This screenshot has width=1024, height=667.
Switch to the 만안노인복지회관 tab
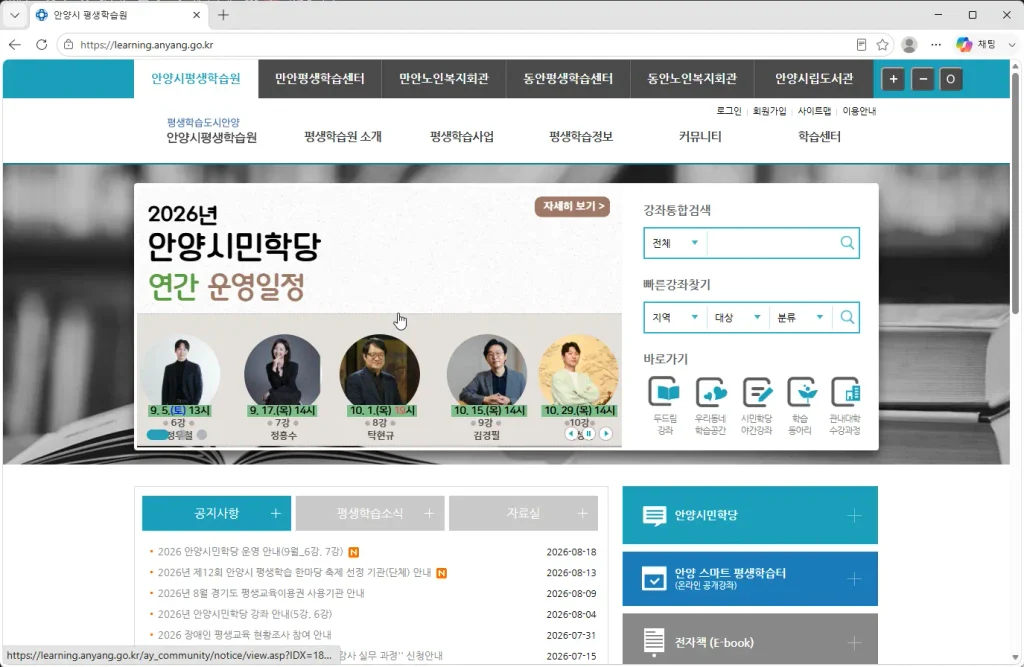[444, 79]
